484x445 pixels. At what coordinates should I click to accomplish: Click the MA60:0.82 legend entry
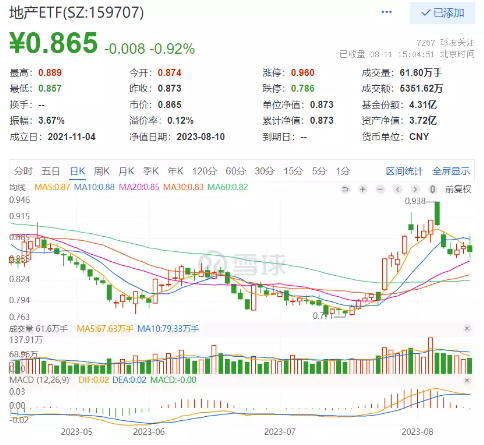point(228,187)
